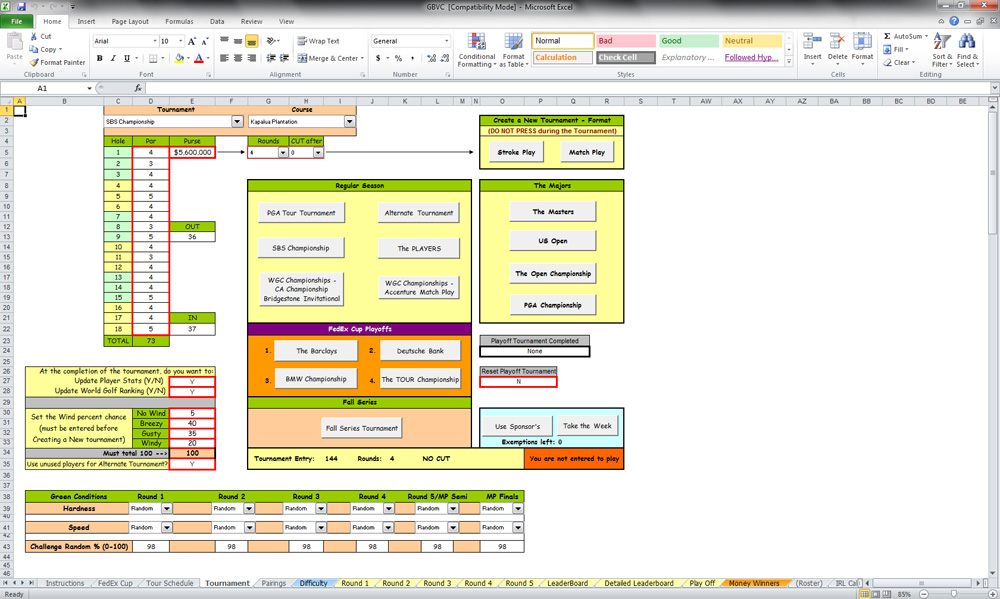Click the Merge & Center icon
Screen dimensions: 1000x599
coord(303,58)
